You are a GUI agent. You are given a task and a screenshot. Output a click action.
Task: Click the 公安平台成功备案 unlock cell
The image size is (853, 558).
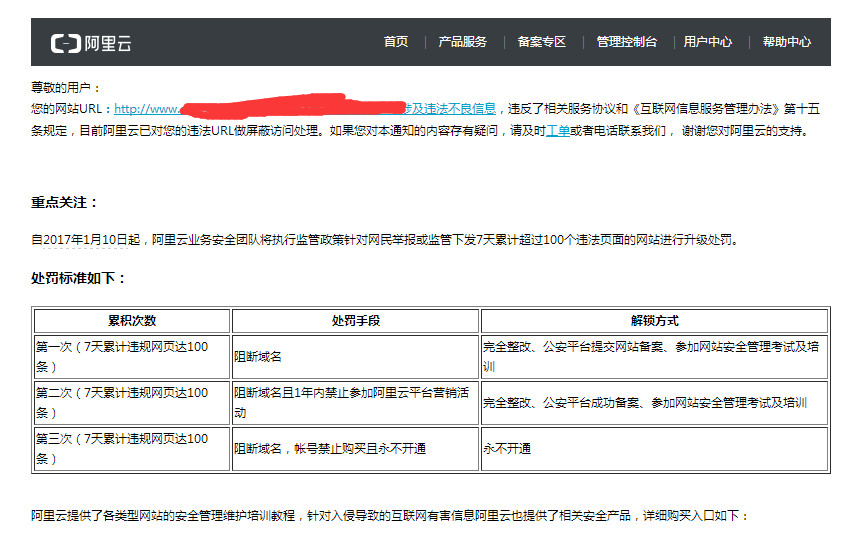coord(654,403)
